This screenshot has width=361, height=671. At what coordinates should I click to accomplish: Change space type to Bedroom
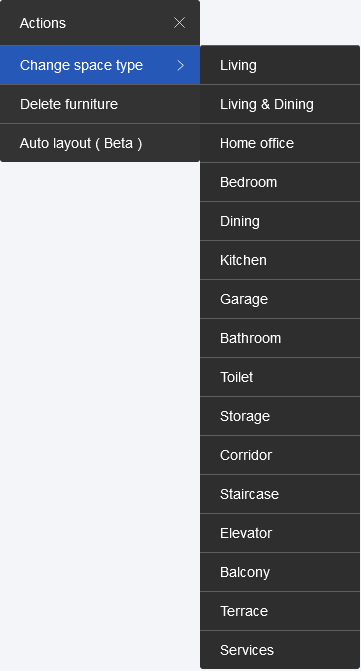(280, 182)
